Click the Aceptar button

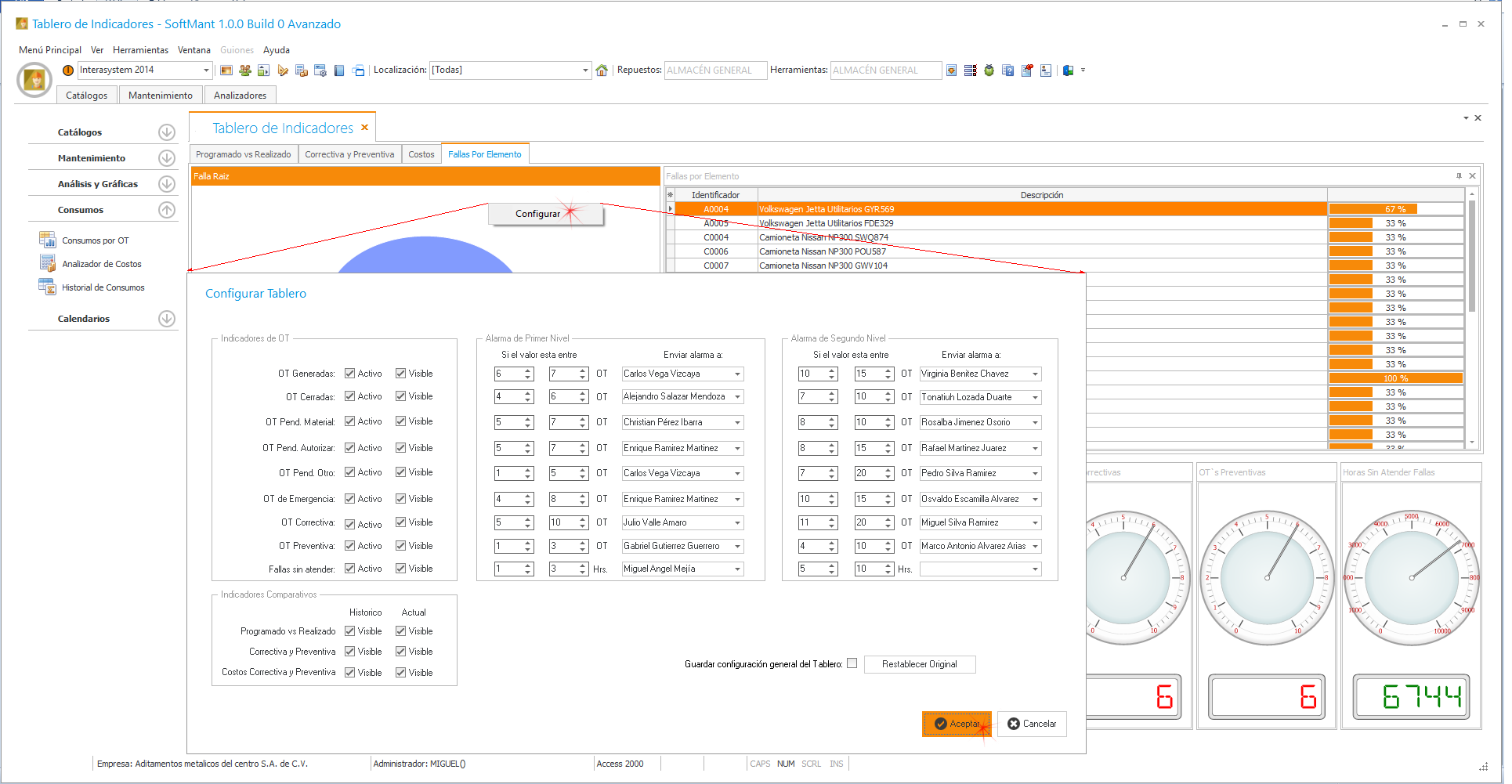pyautogui.click(x=957, y=724)
